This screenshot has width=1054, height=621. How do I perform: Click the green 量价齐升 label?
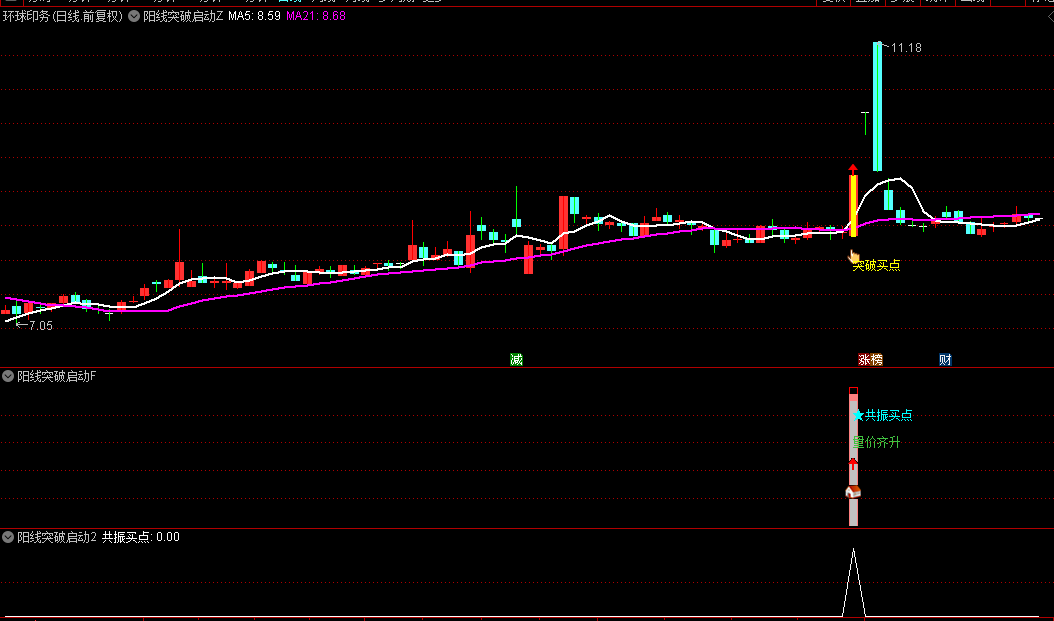coord(877,442)
